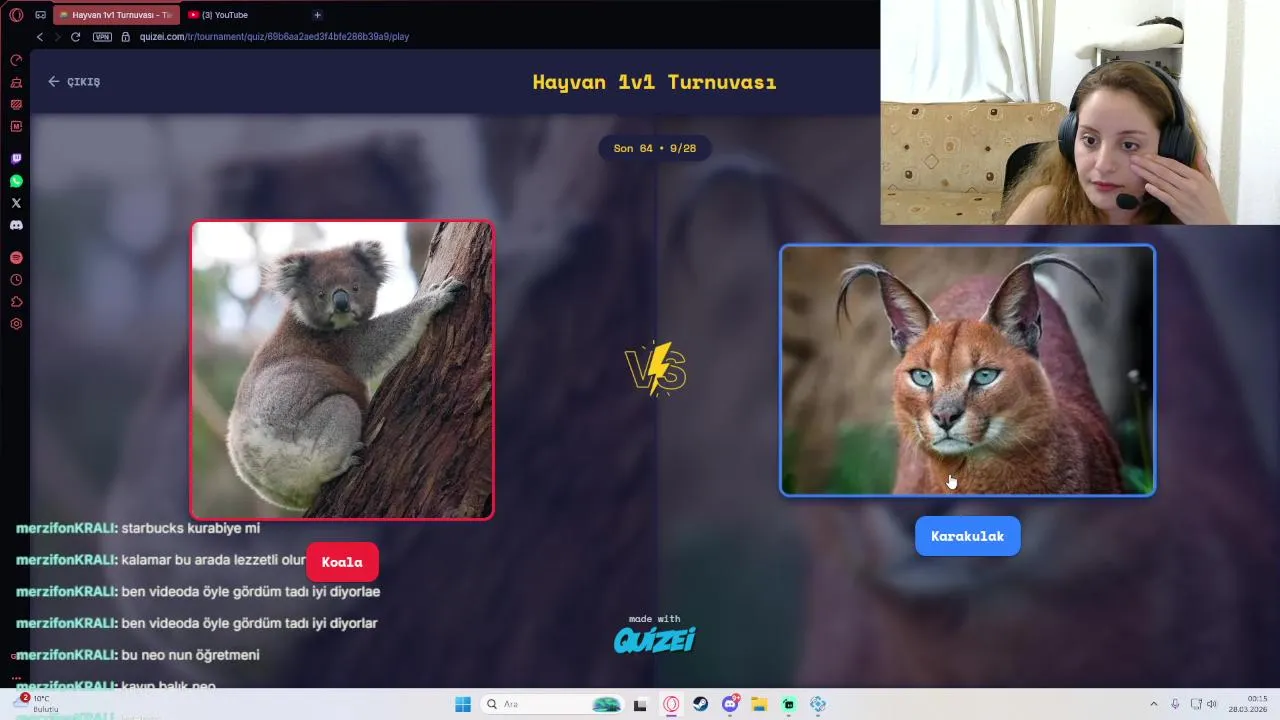The width and height of the screenshot is (1280, 720).
Task: Open the green app icon in taskbar
Action: point(789,704)
